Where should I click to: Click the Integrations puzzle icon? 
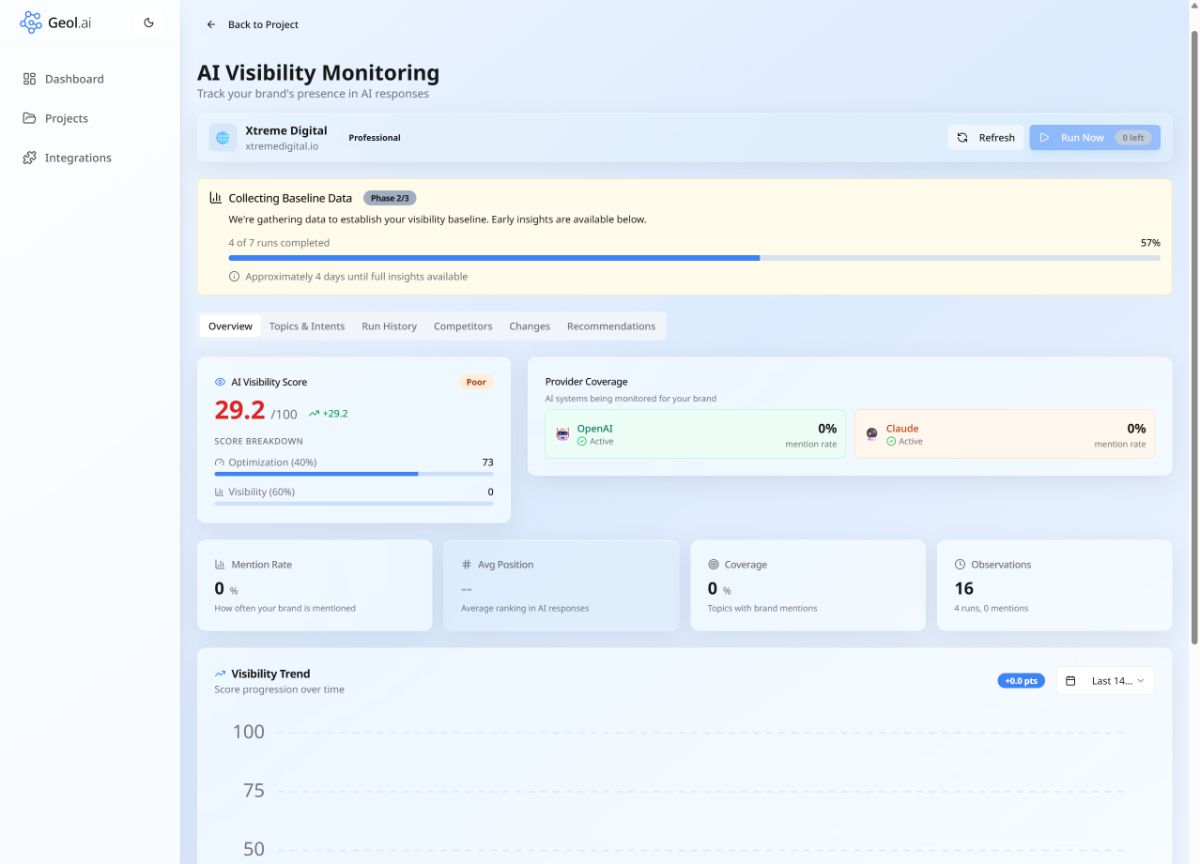30,158
